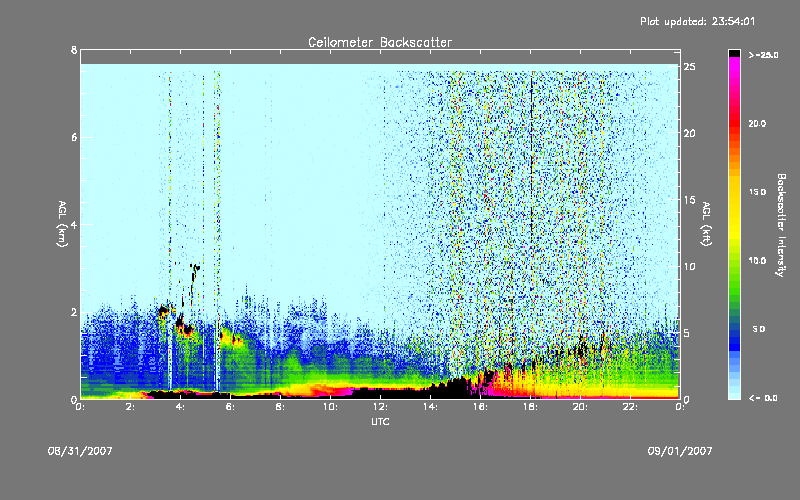Click the 25 kft tick label on right axis
Screen dimensions: 800x500
pyautogui.click(x=689, y=67)
